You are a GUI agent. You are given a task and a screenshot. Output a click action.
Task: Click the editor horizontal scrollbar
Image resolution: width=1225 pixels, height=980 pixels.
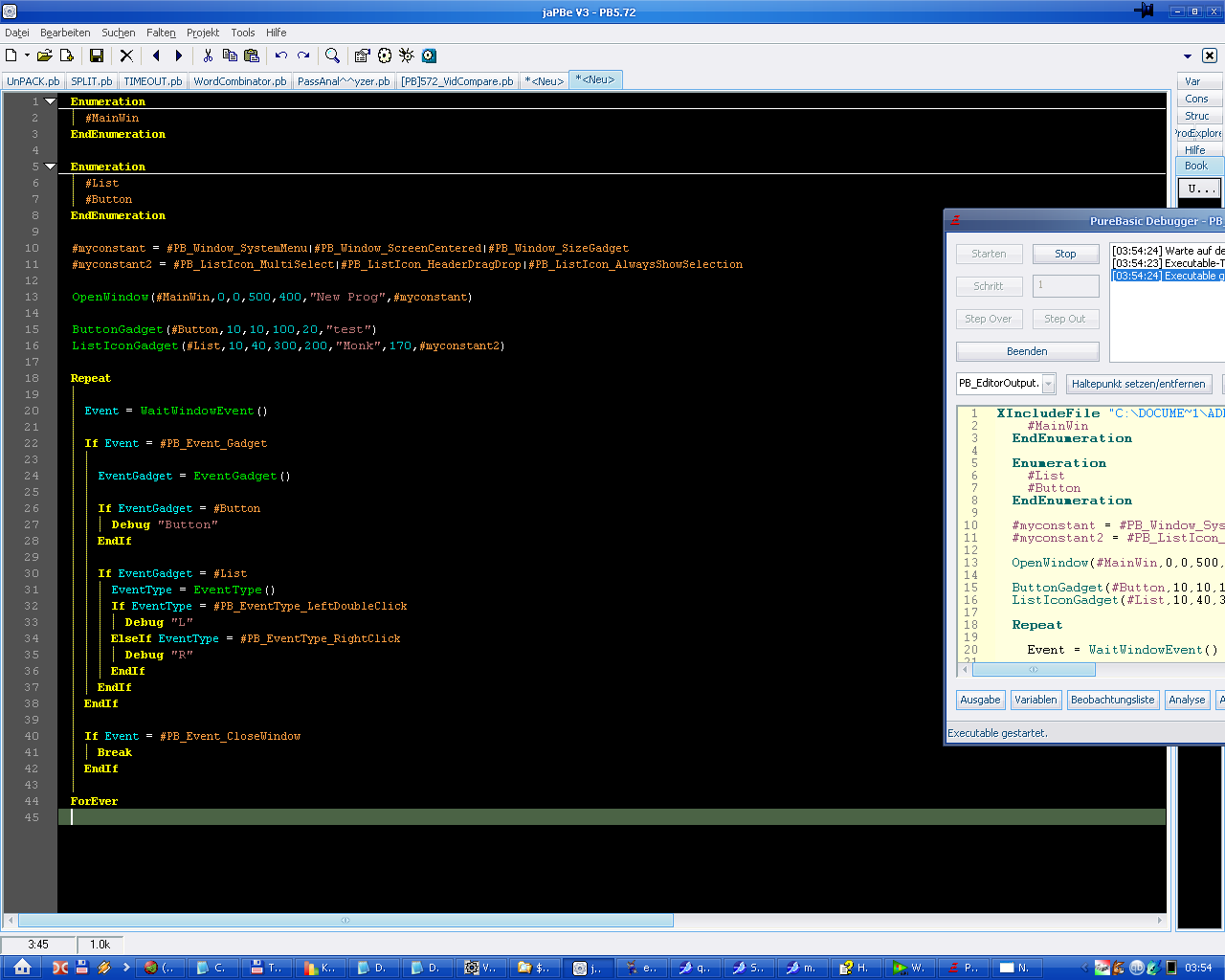pos(345,921)
